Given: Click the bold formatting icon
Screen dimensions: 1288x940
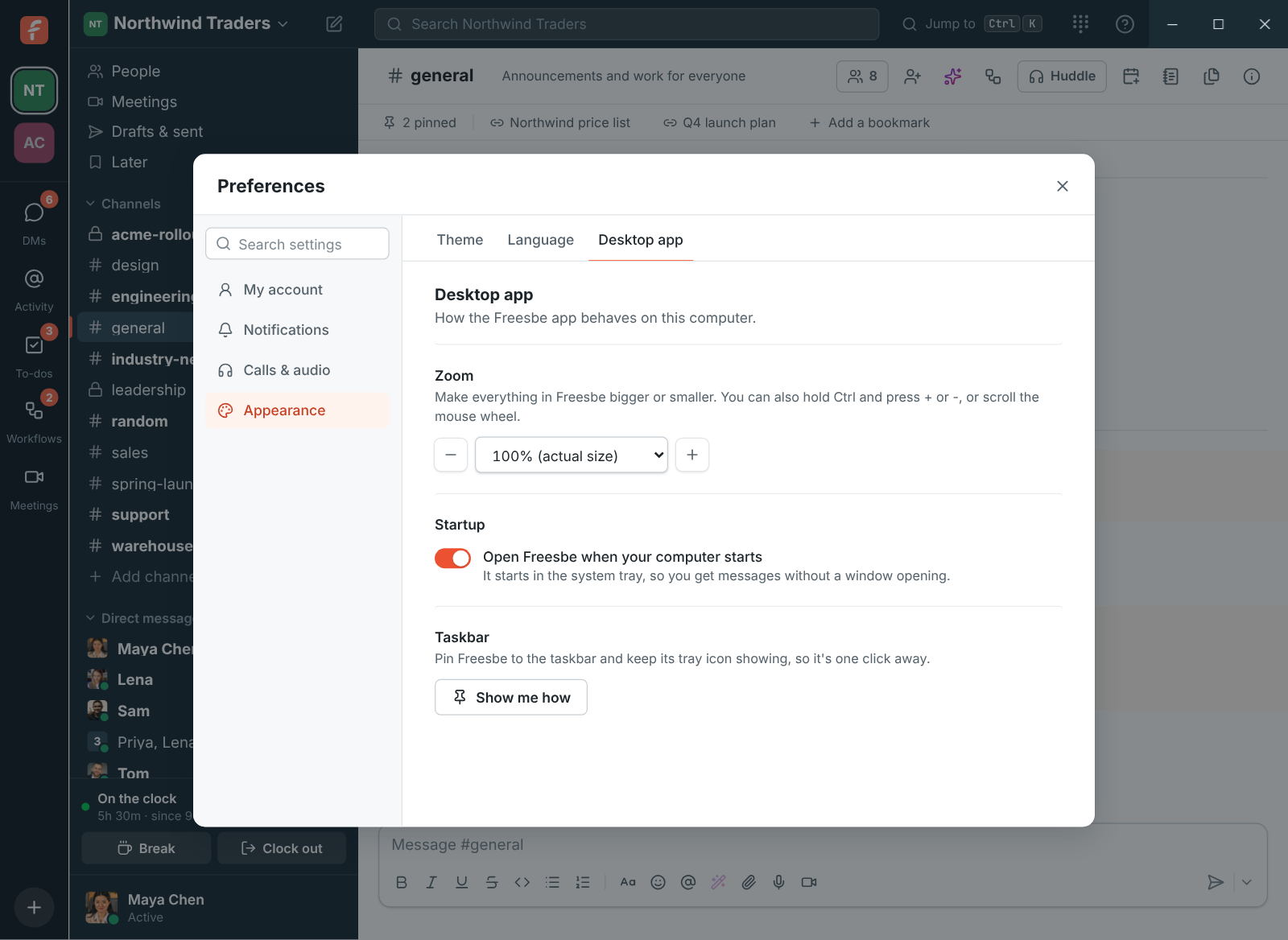Looking at the screenshot, I should [x=401, y=882].
